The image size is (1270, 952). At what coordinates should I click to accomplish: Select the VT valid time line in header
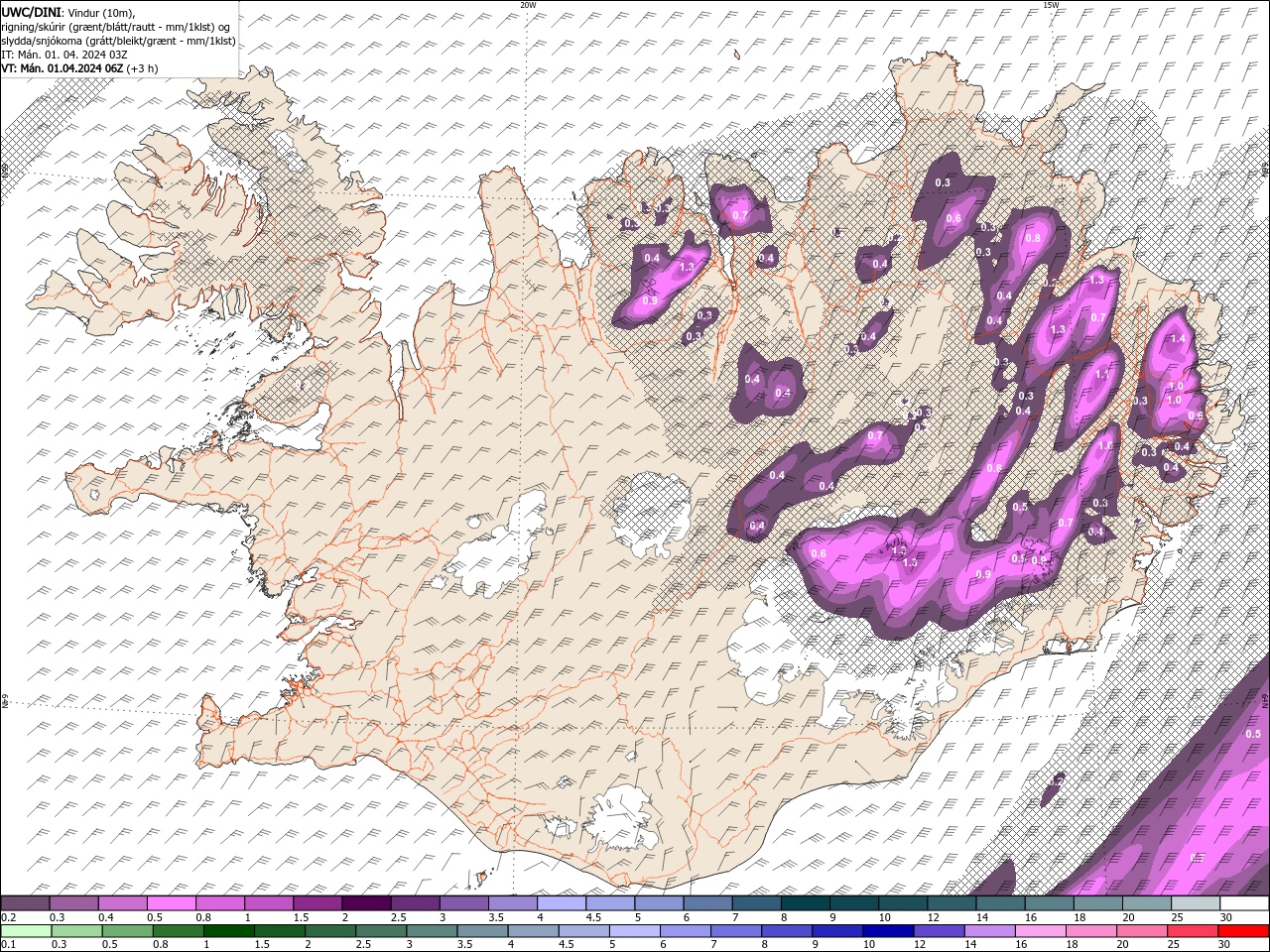79,68
